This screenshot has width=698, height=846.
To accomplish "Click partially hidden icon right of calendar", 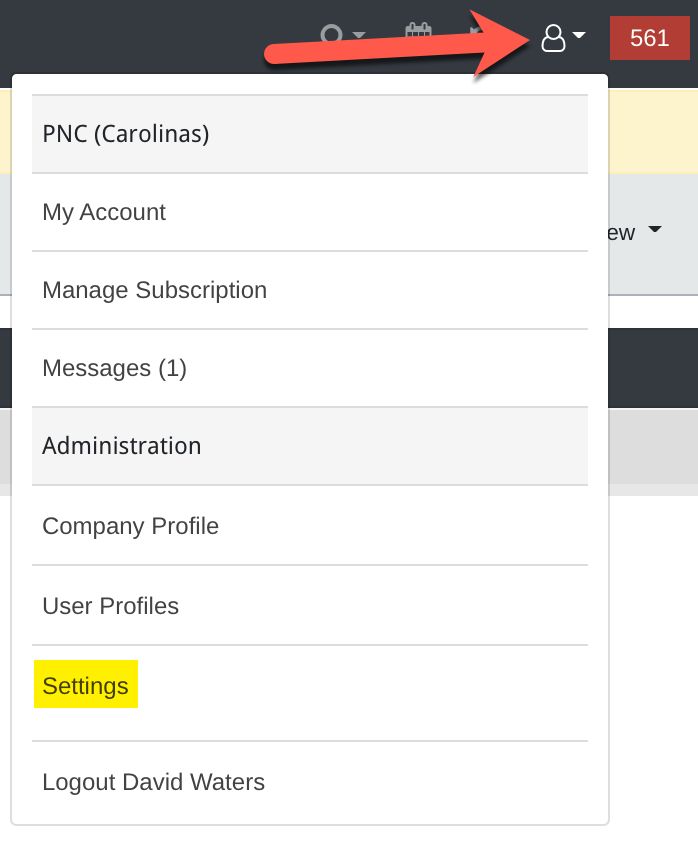I will pos(476,31).
